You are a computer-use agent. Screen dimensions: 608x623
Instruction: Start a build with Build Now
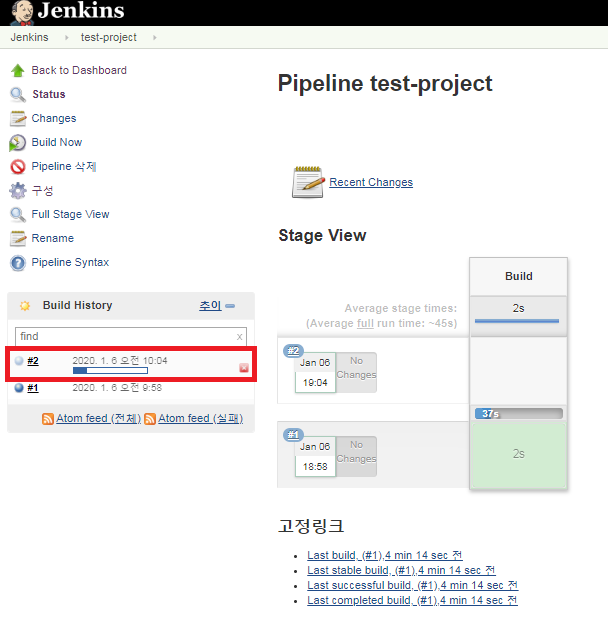tap(57, 142)
